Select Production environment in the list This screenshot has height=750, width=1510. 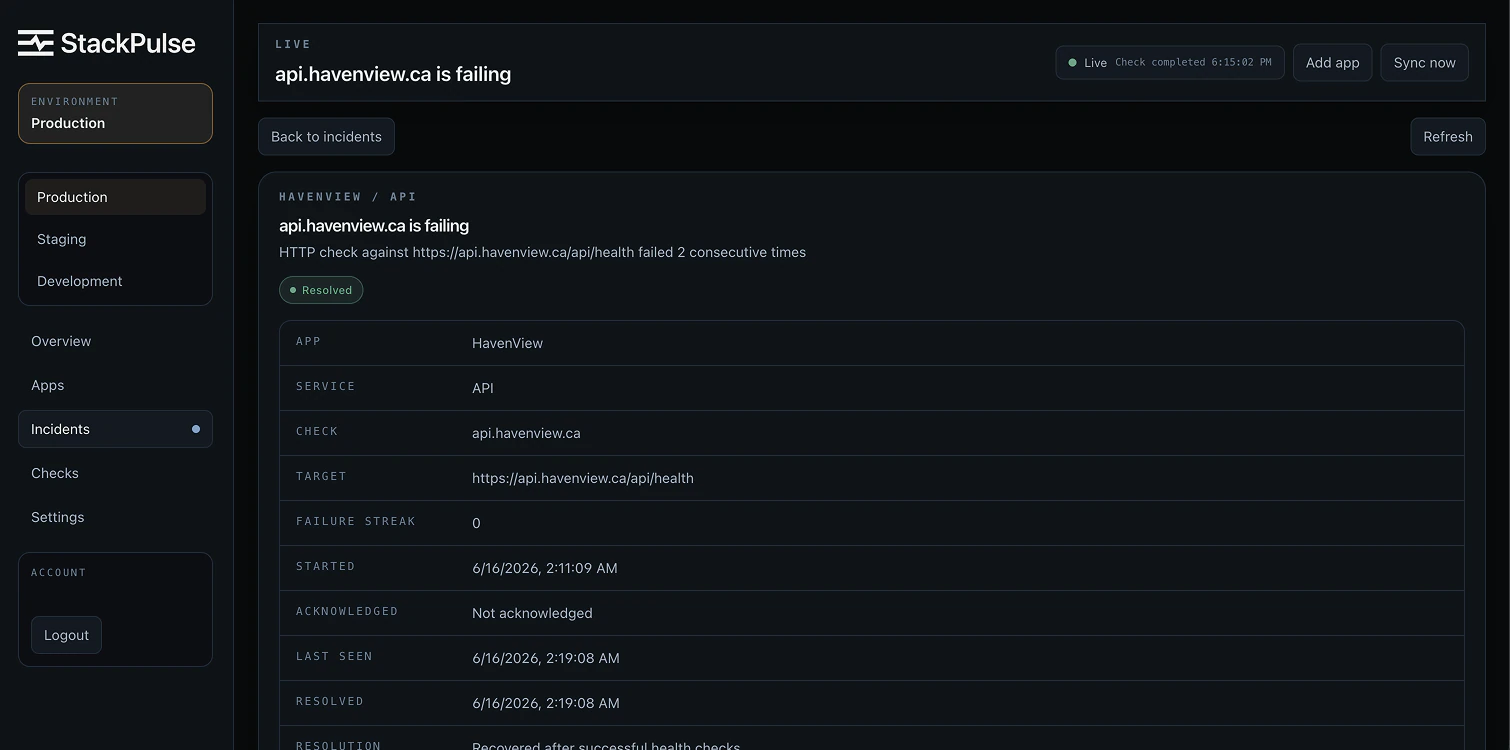[x=115, y=197]
